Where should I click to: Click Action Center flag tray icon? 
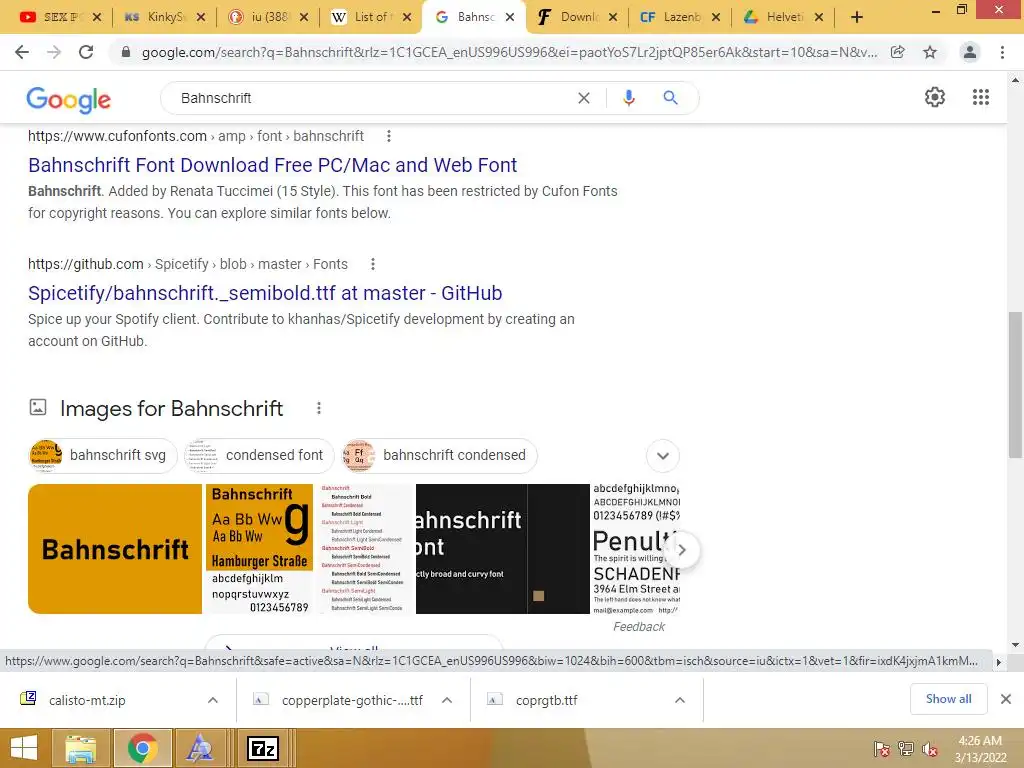[x=882, y=749]
